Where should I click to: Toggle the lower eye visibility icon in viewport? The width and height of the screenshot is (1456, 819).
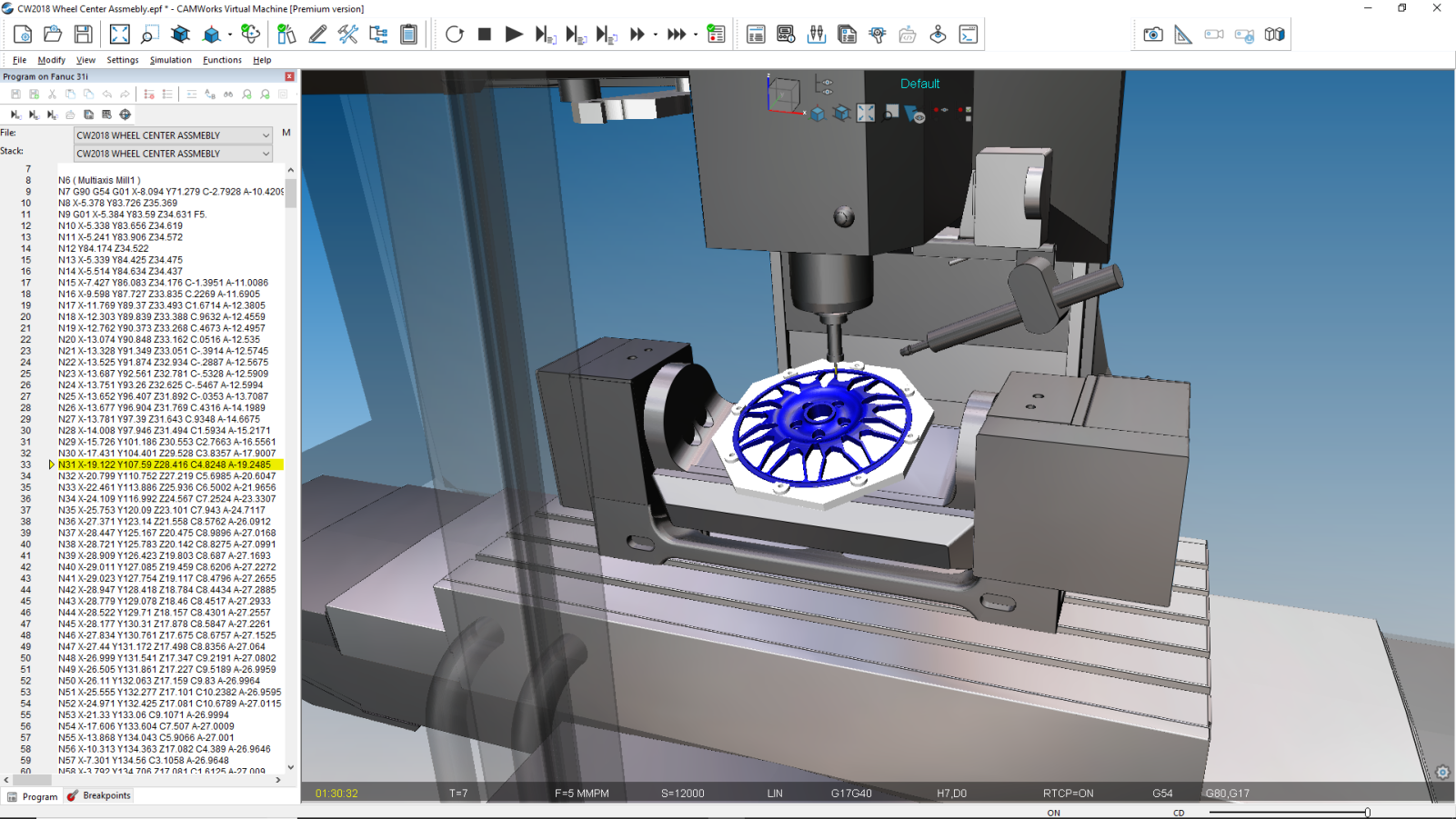828,92
